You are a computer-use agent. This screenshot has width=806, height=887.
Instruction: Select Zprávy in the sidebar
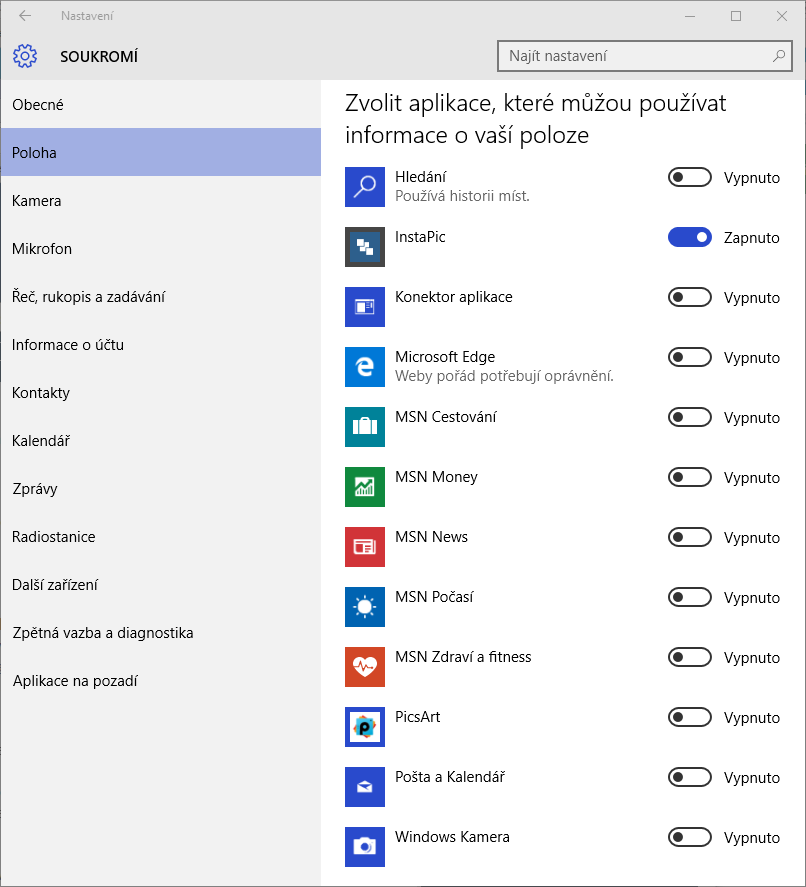click(x=161, y=489)
